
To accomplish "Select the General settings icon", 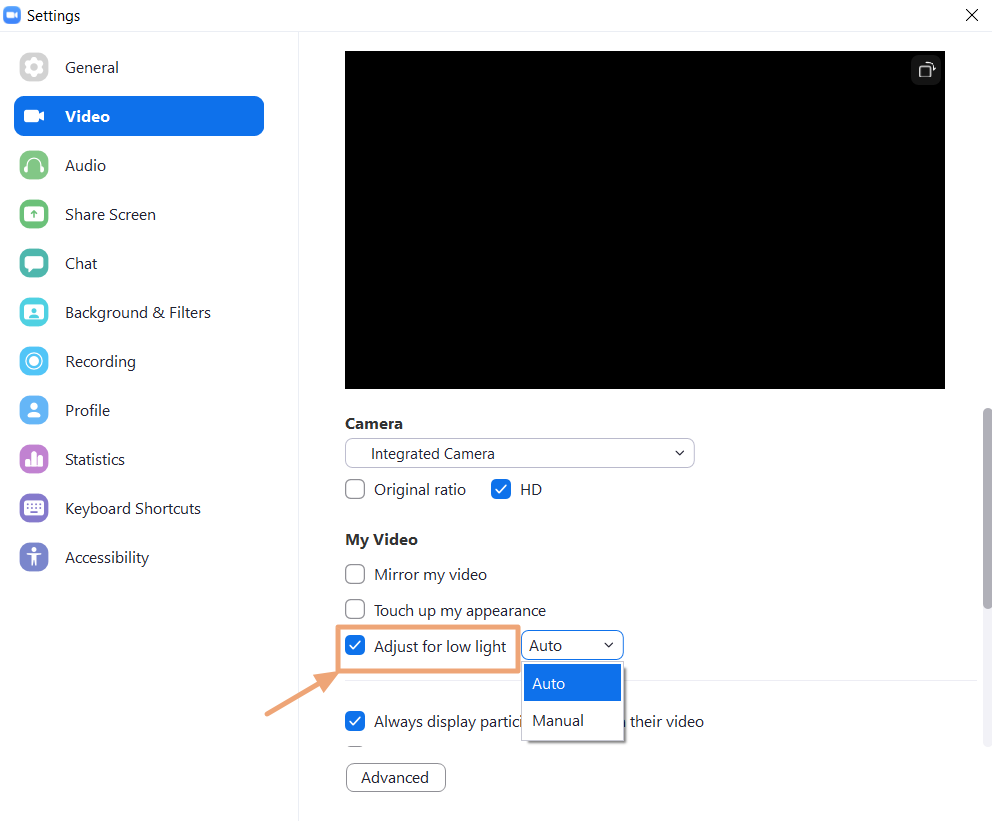I will pyautogui.click(x=33, y=67).
